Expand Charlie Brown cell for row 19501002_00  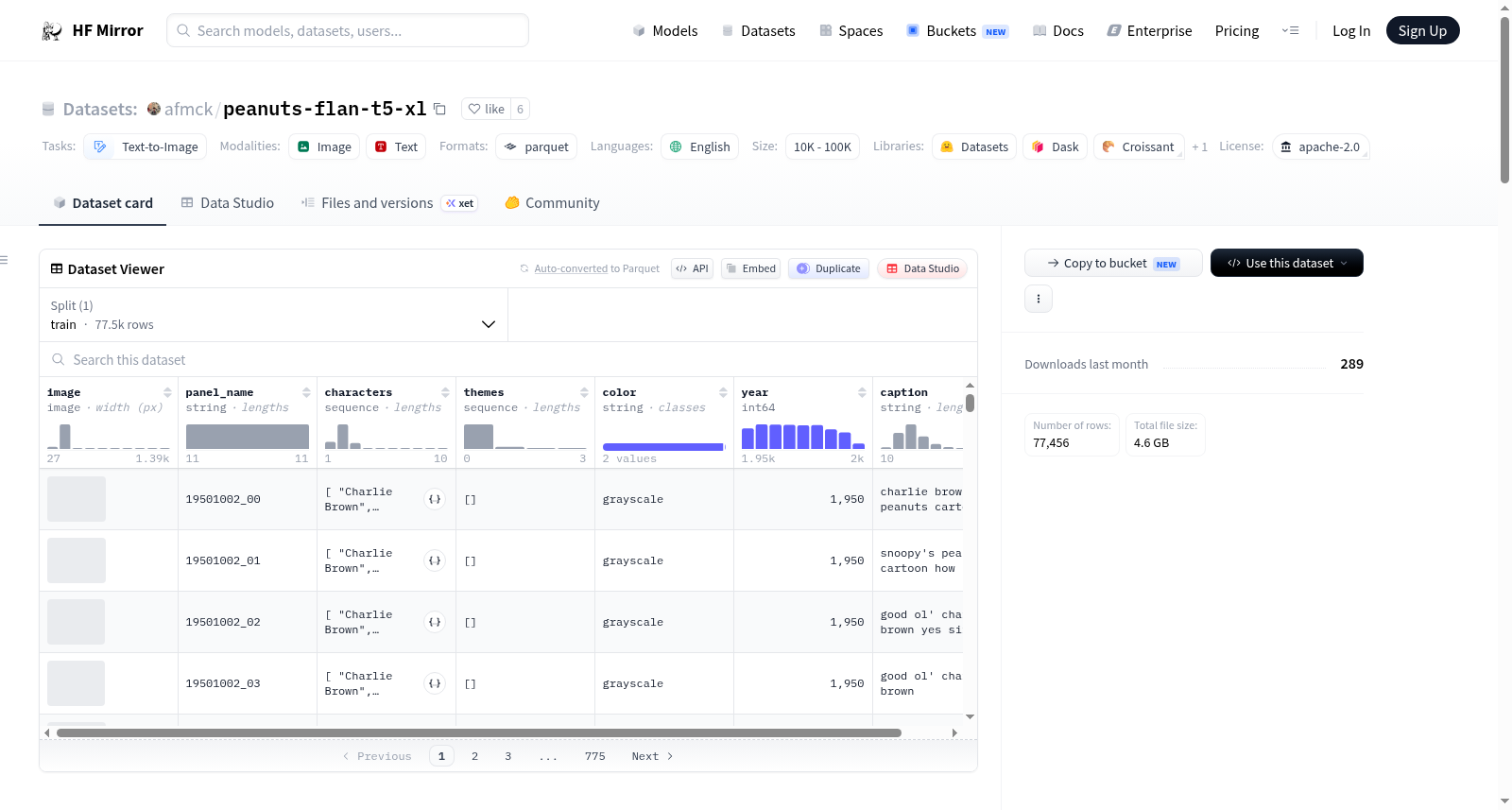pos(435,499)
